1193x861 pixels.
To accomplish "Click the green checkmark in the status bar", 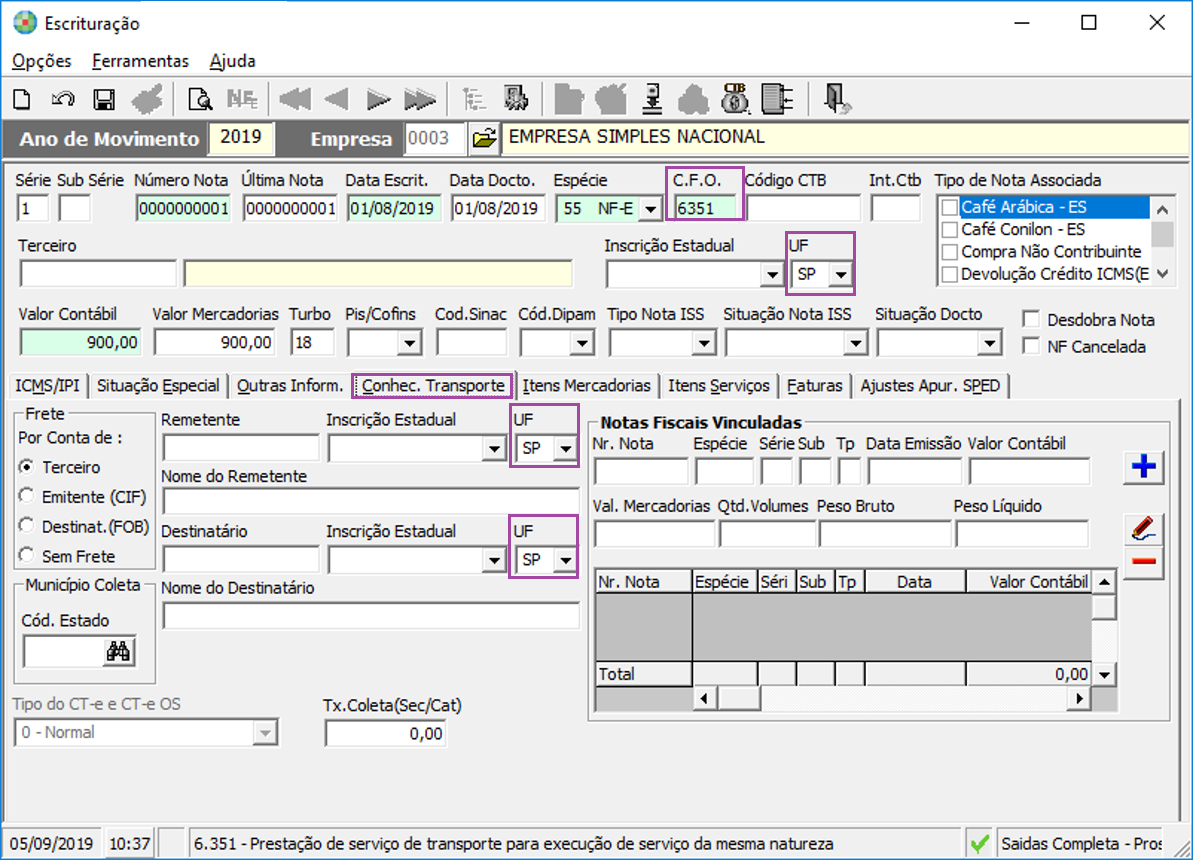I will 980,843.
